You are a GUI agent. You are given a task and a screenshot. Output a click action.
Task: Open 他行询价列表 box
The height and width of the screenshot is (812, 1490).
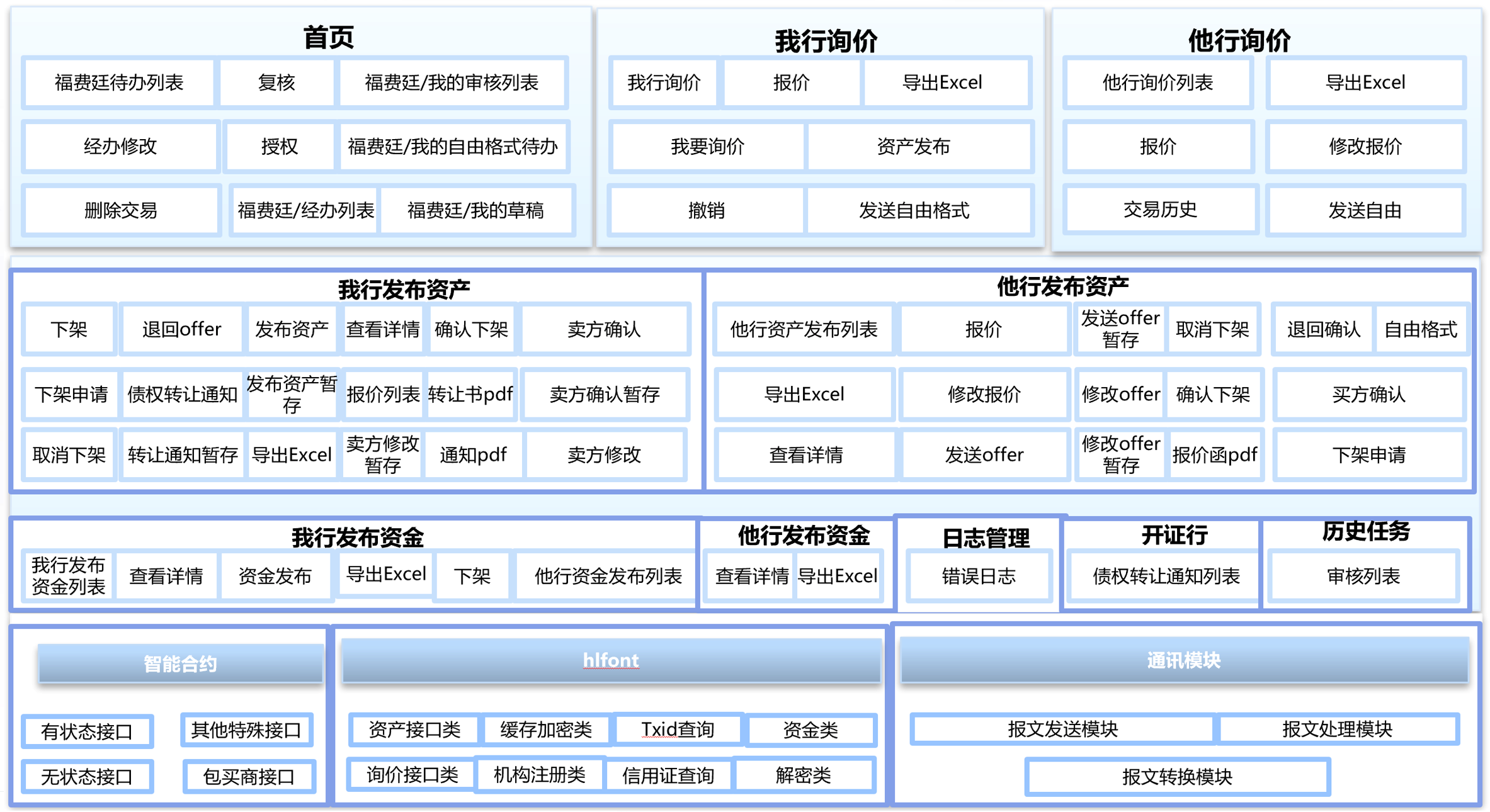click(x=1157, y=82)
